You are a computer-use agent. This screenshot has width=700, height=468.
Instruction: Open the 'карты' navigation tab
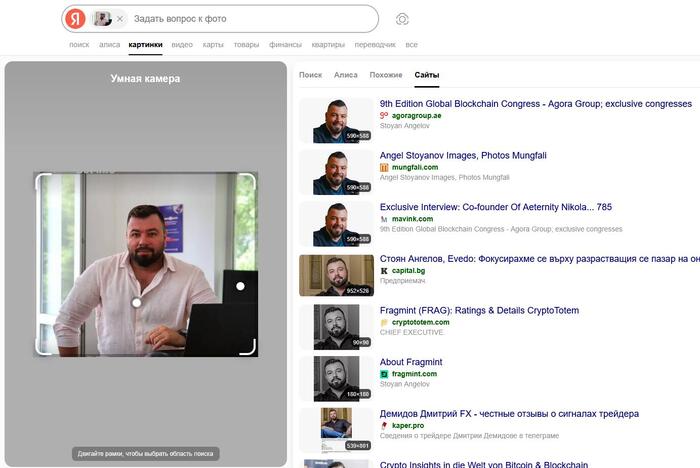click(x=213, y=45)
